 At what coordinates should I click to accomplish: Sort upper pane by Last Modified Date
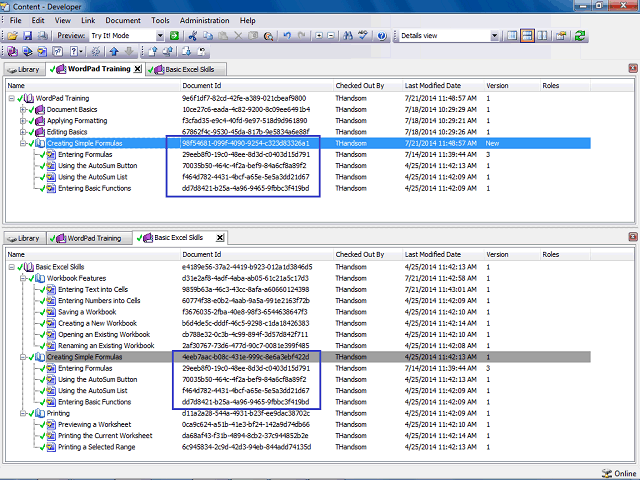click(x=444, y=86)
